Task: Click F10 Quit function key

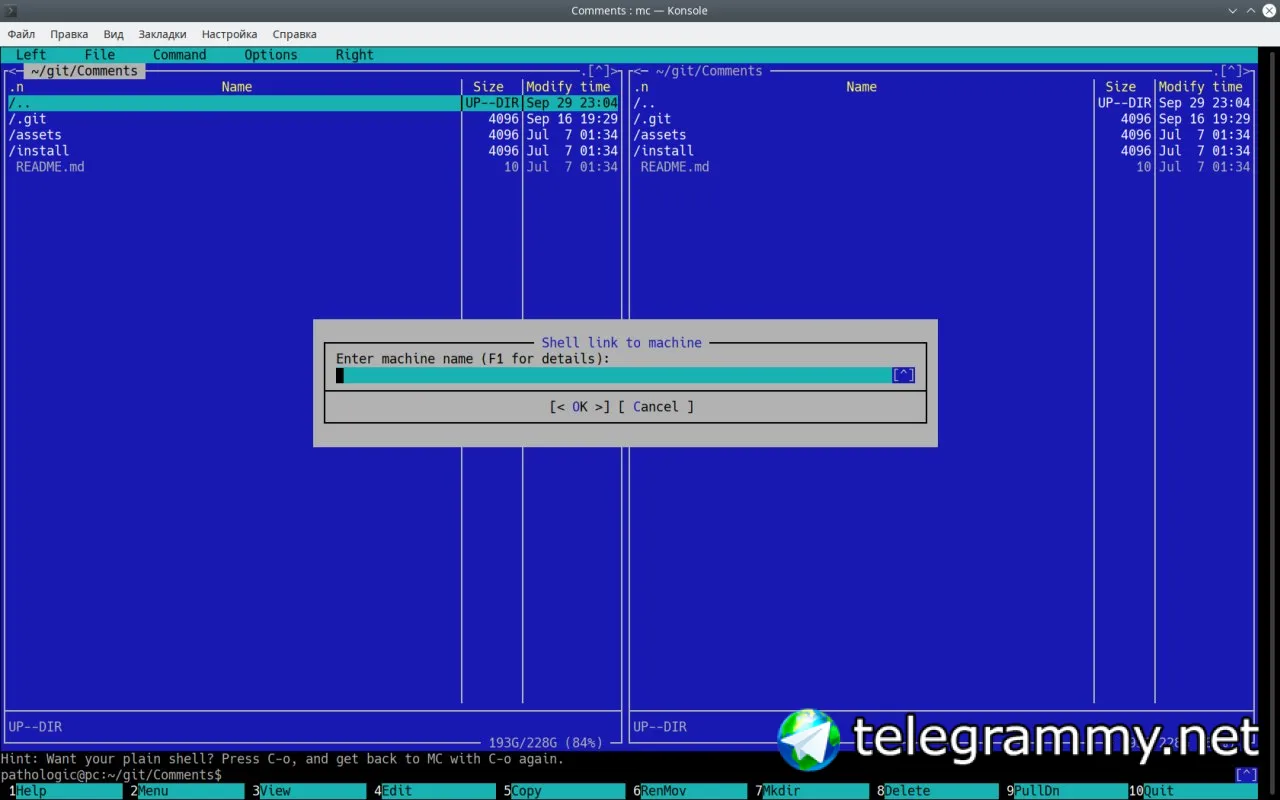Action: [1192, 791]
